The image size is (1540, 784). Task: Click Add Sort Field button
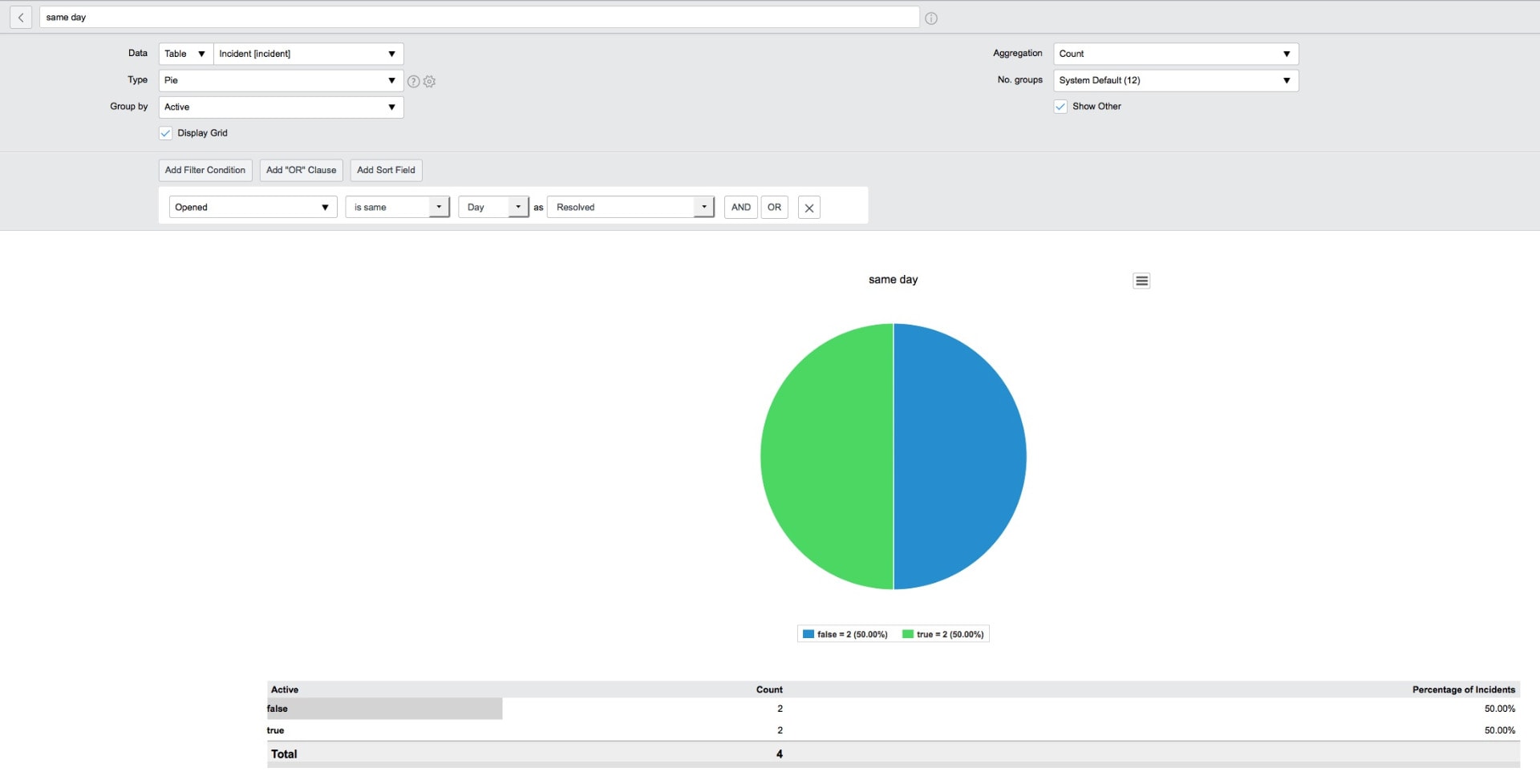coord(386,170)
